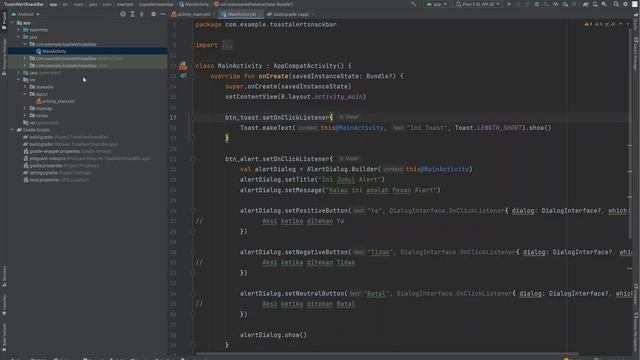The width and height of the screenshot is (640, 360).
Task: Collapse Gradle Scripts node
Action: (x=13, y=130)
